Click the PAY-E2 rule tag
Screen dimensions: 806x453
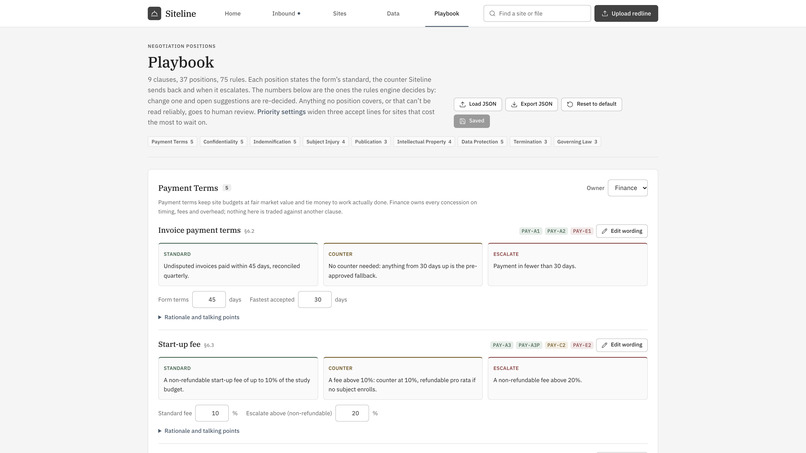(582, 345)
